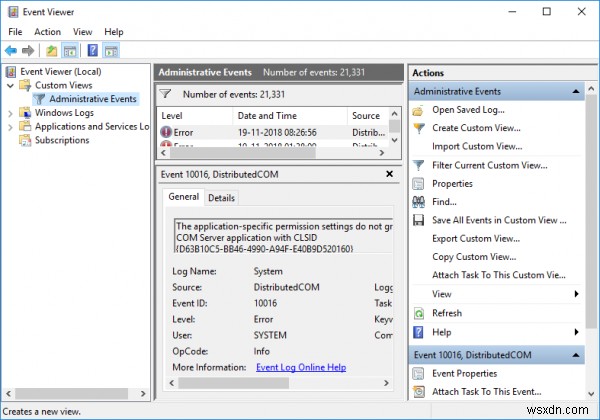Switch to the Details tab
The height and width of the screenshot is (420, 600).
coord(221,198)
